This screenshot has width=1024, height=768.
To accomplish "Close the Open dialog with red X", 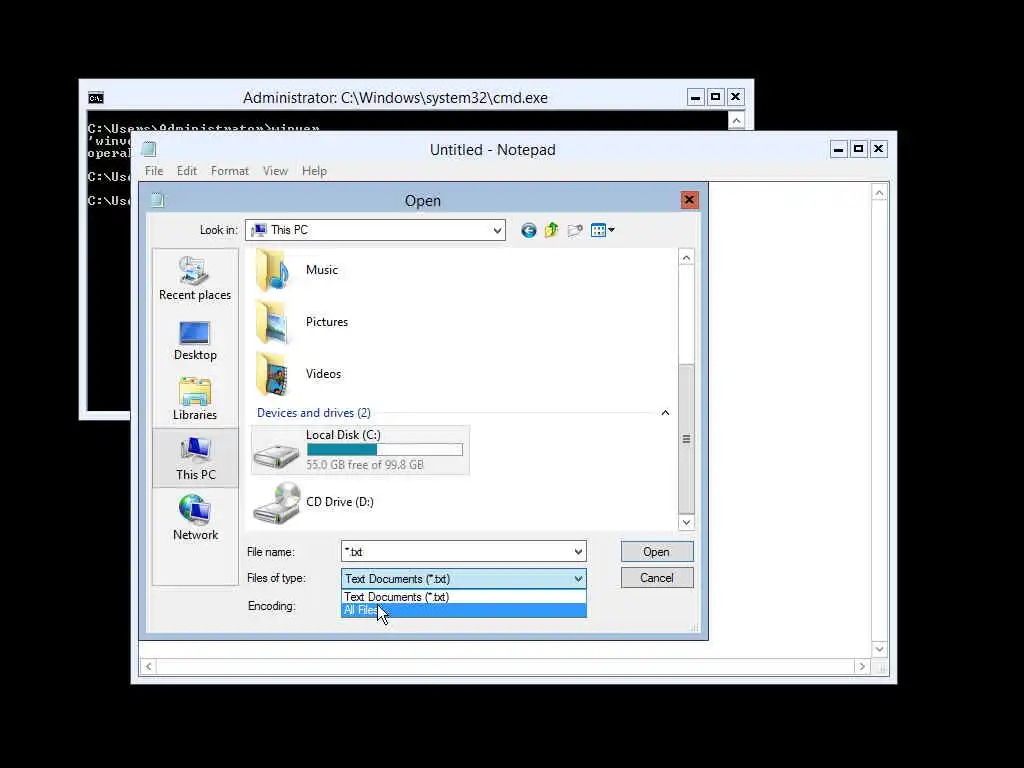I will 689,200.
